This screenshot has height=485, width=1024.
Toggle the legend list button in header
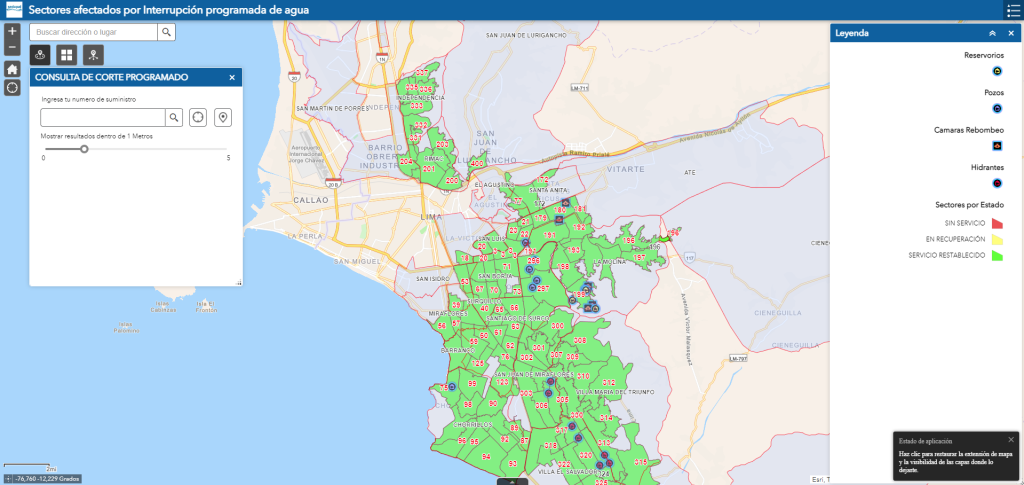pyautogui.click(x=1011, y=10)
